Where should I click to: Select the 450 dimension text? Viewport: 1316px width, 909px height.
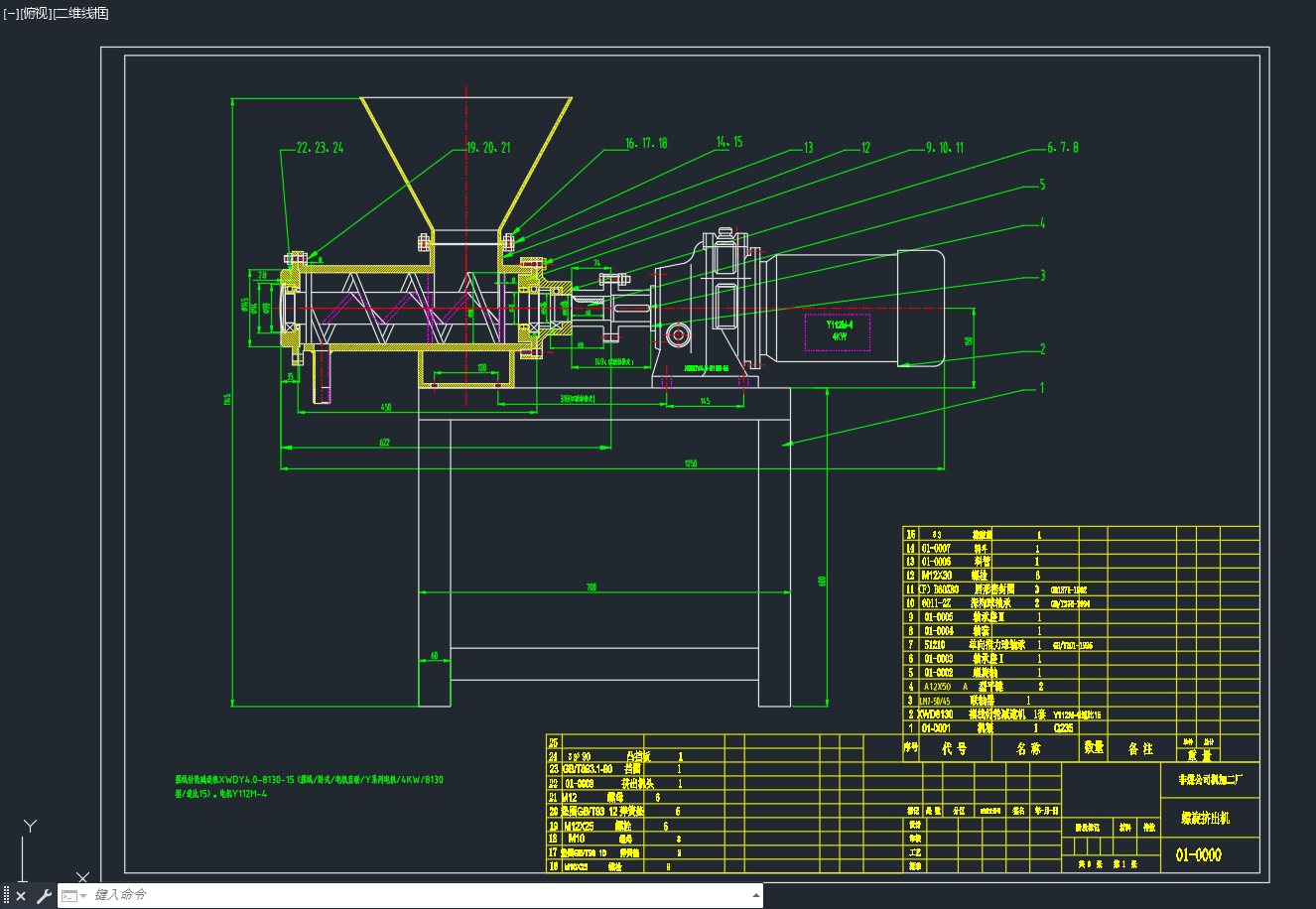tap(385, 407)
